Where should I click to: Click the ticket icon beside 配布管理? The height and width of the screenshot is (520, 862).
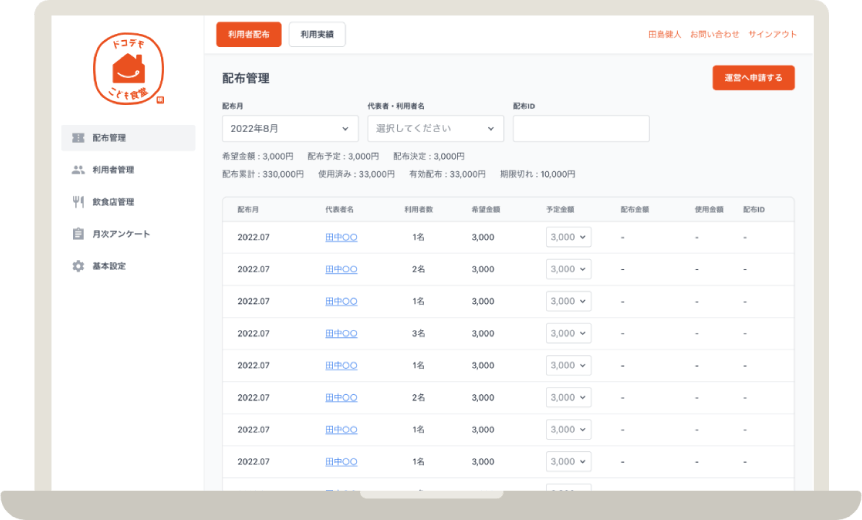(78, 138)
